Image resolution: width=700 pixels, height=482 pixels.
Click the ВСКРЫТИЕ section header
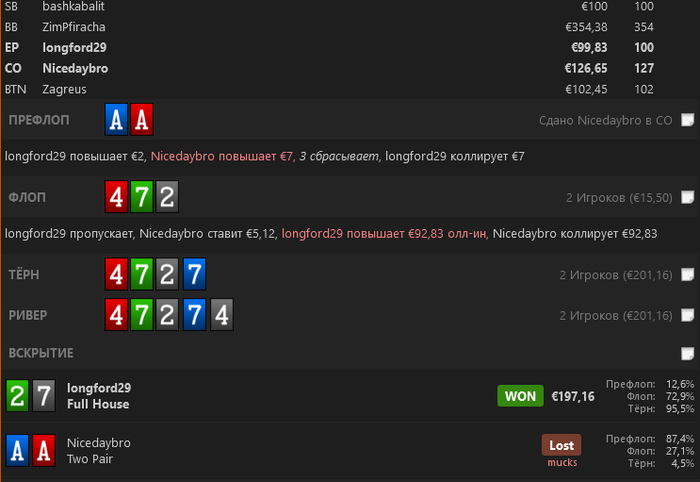point(41,353)
